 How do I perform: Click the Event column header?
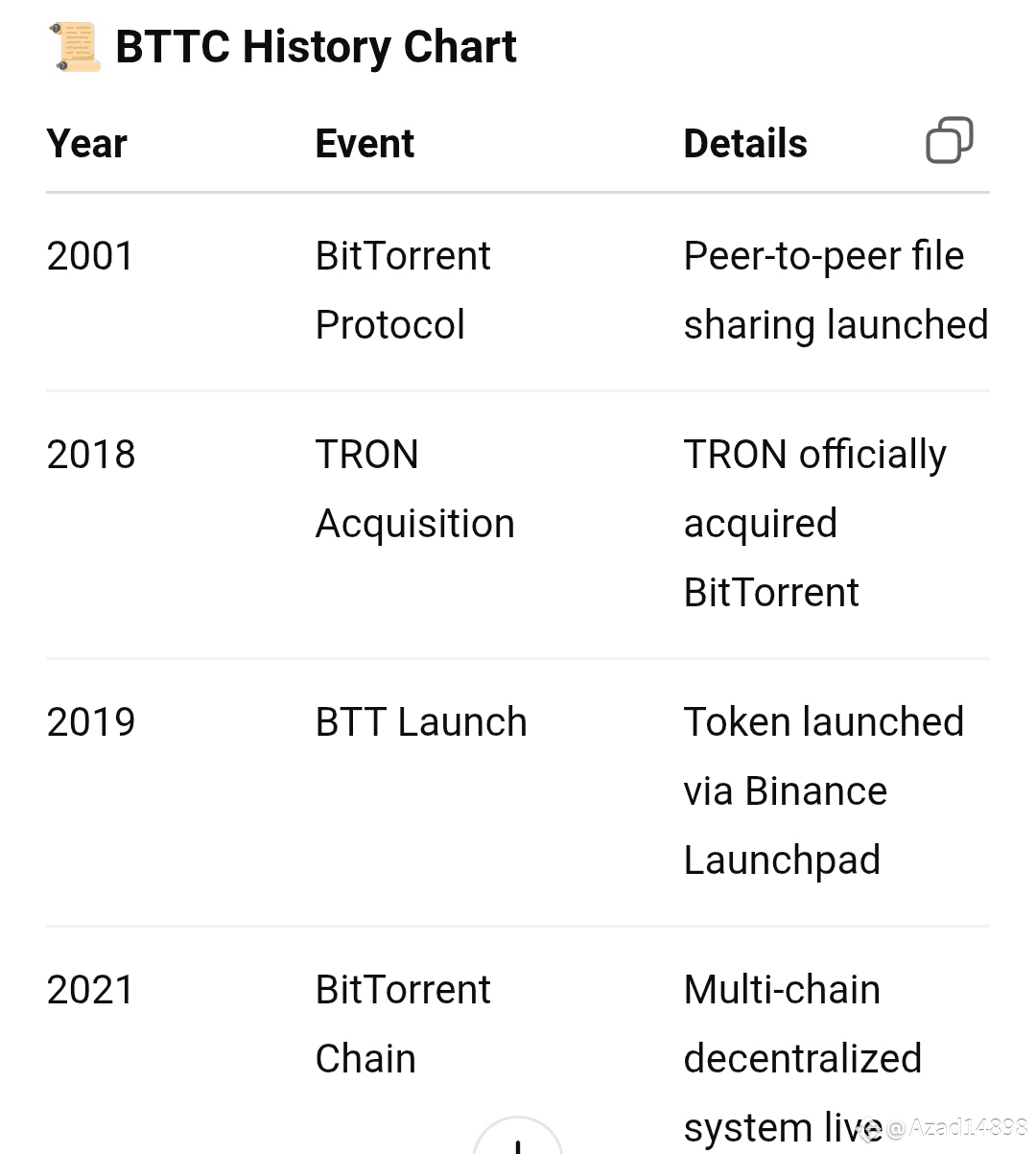pos(365,144)
